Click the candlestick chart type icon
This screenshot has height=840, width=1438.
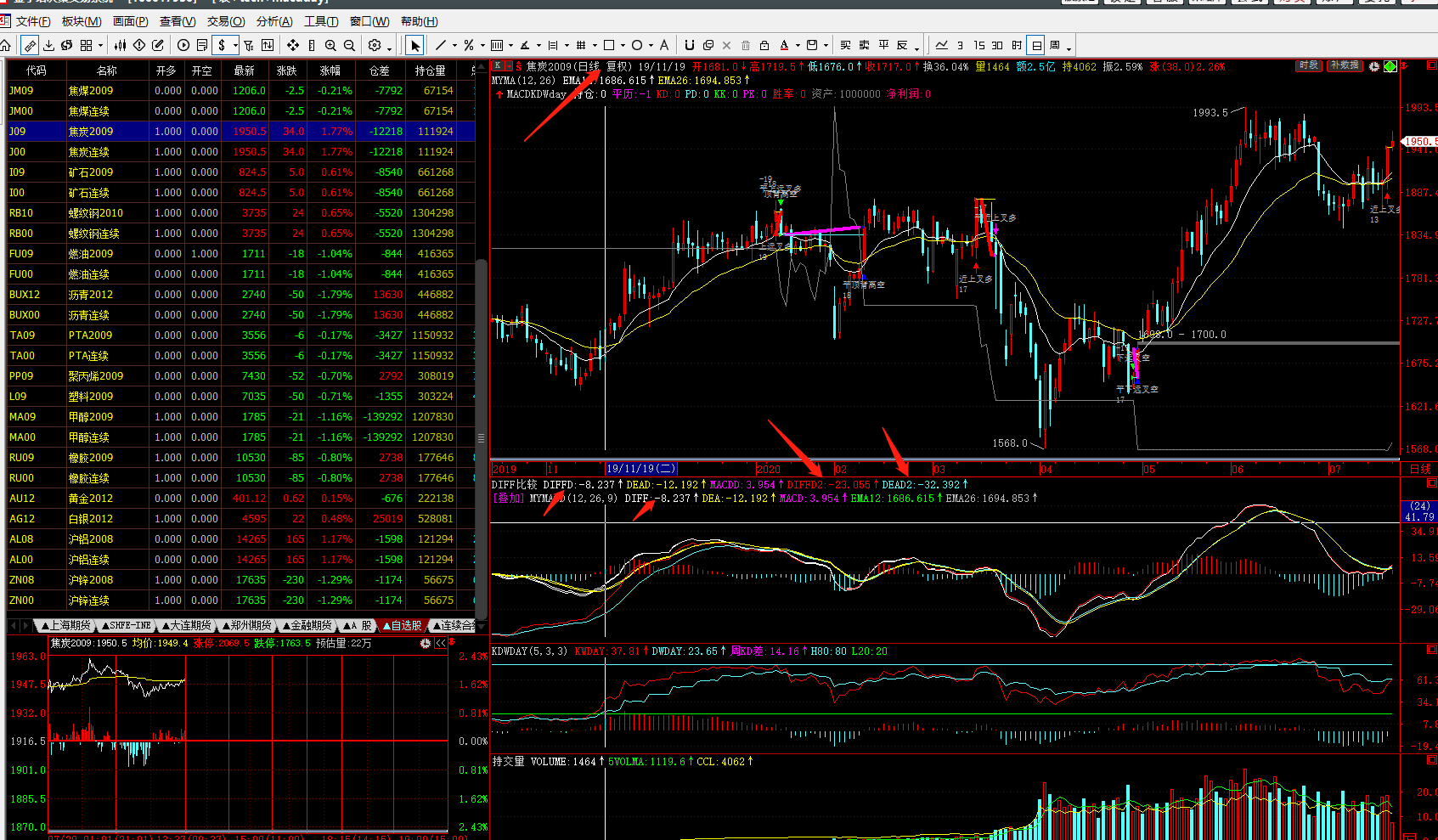tap(121, 45)
